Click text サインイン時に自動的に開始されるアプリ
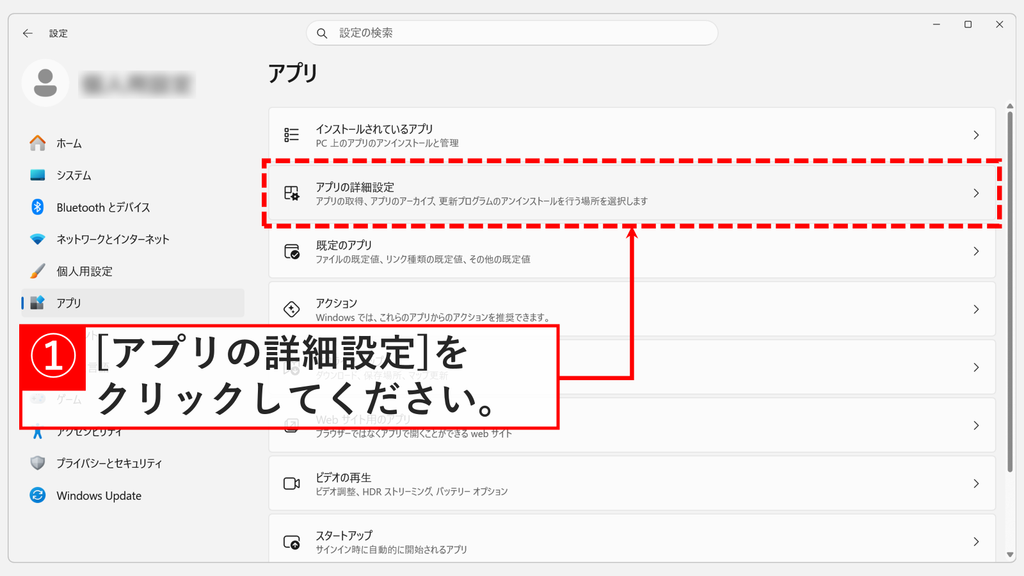Image resolution: width=1024 pixels, height=576 pixels. pos(391,550)
